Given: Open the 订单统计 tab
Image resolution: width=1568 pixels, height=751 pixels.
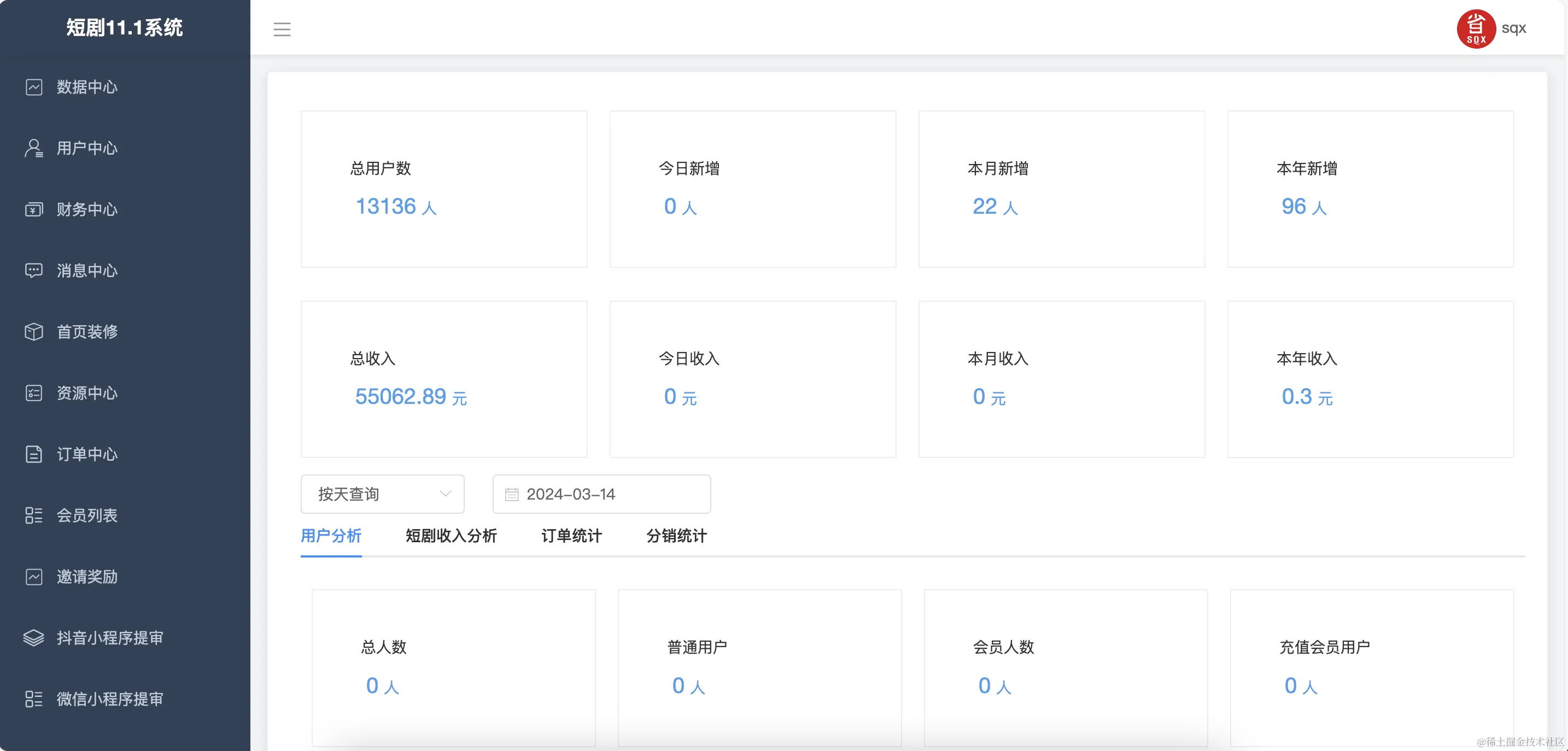Looking at the screenshot, I should click(571, 536).
